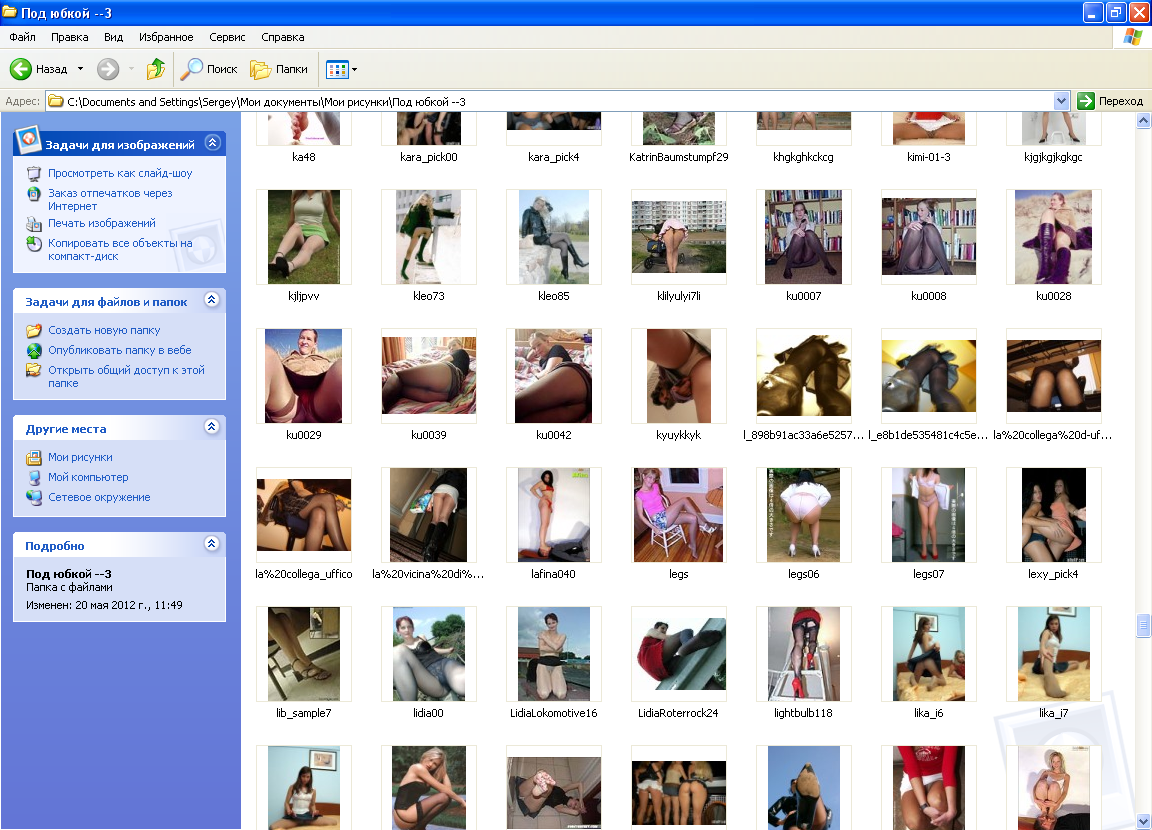Click the file name LidiaLokomotive16
This screenshot has height=830, width=1152.
point(554,712)
